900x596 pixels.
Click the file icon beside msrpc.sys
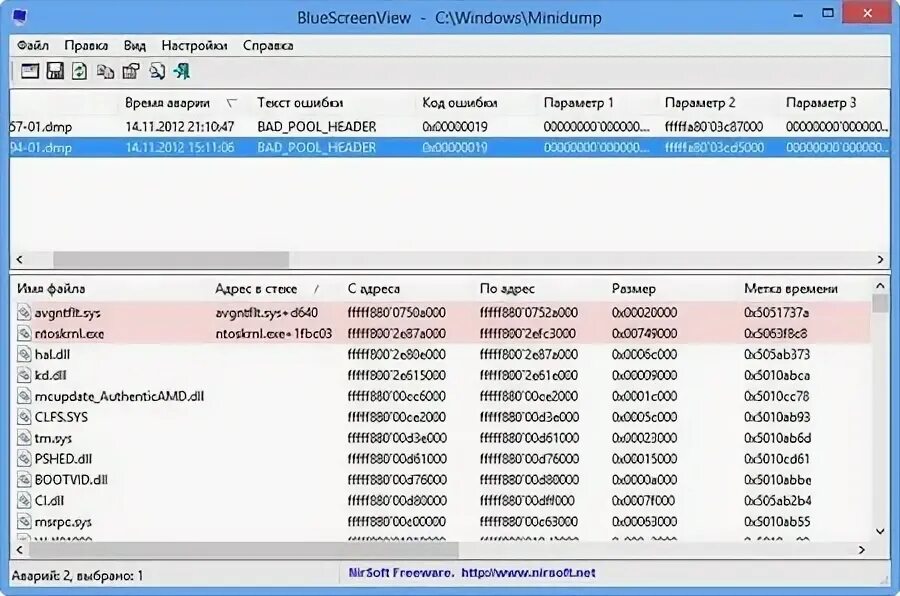tap(24, 521)
